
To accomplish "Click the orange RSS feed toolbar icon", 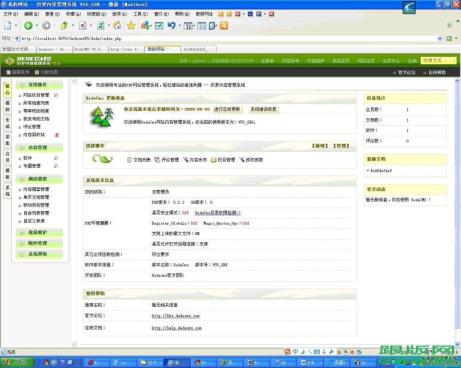I will coord(224,26).
